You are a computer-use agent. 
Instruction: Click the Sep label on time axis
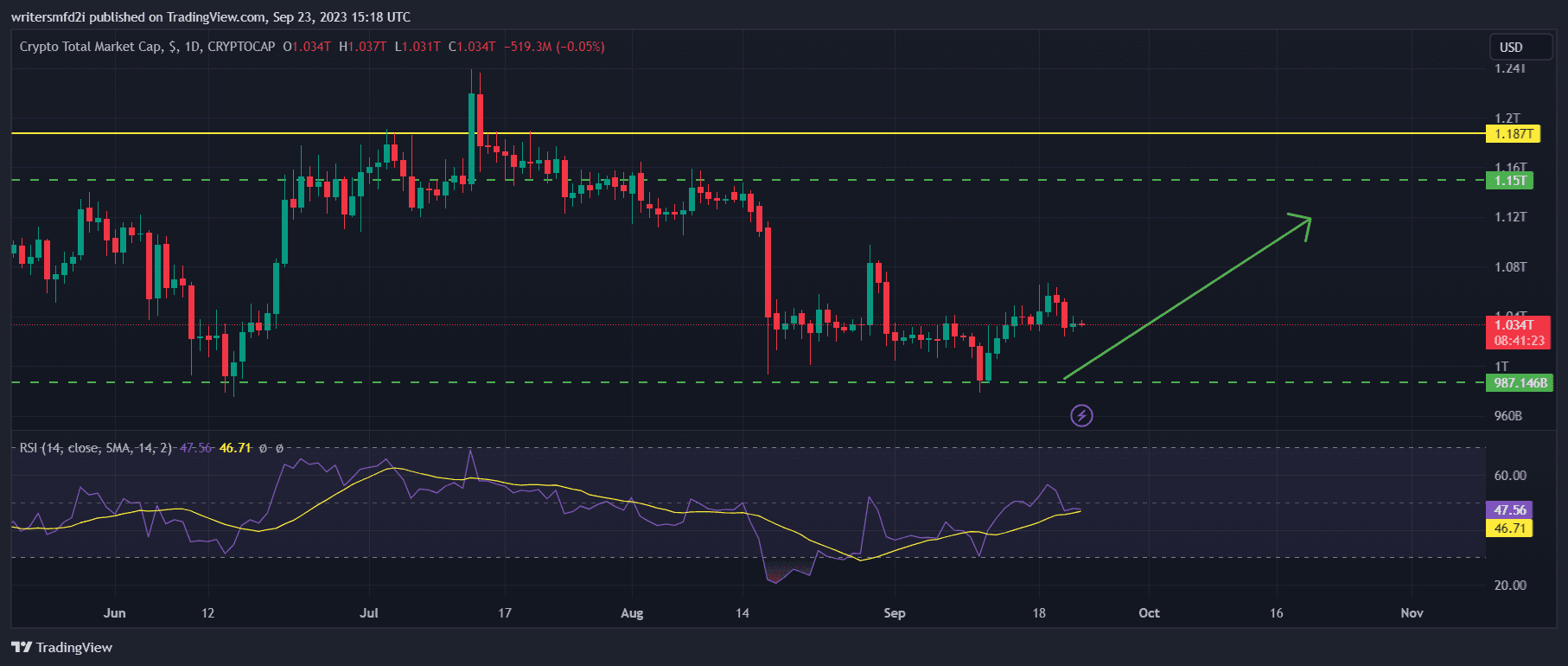pyautogui.click(x=895, y=613)
